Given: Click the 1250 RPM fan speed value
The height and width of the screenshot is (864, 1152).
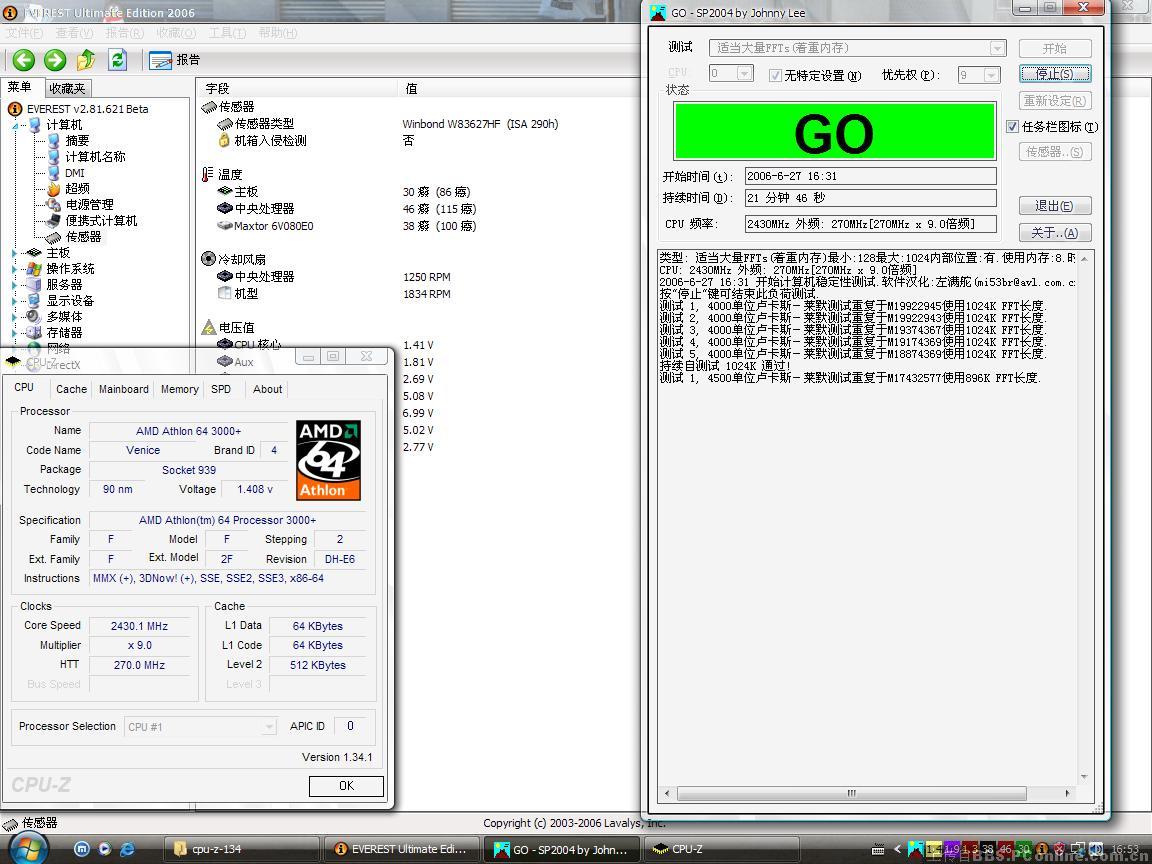Looking at the screenshot, I should (x=427, y=277).
